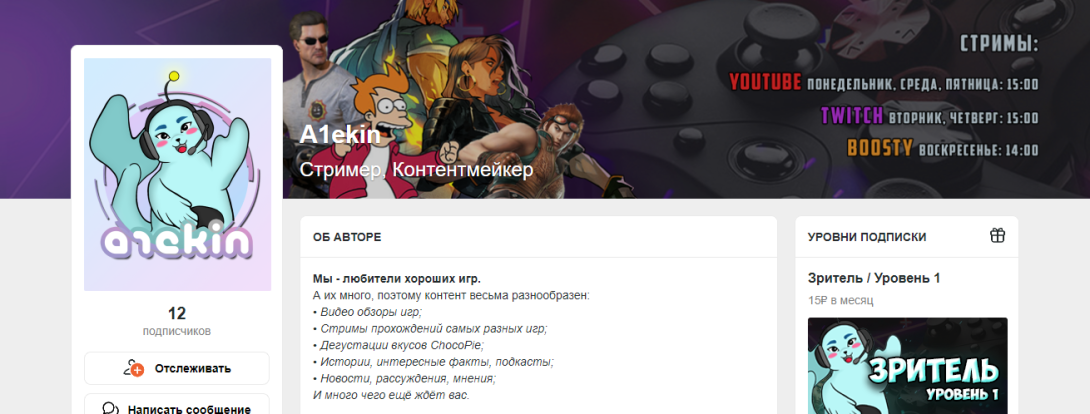Image resolution: width=1090 pixels, height=414 pixels.
Task: Click the Отслеживать follow button
Action: point(177,368)
